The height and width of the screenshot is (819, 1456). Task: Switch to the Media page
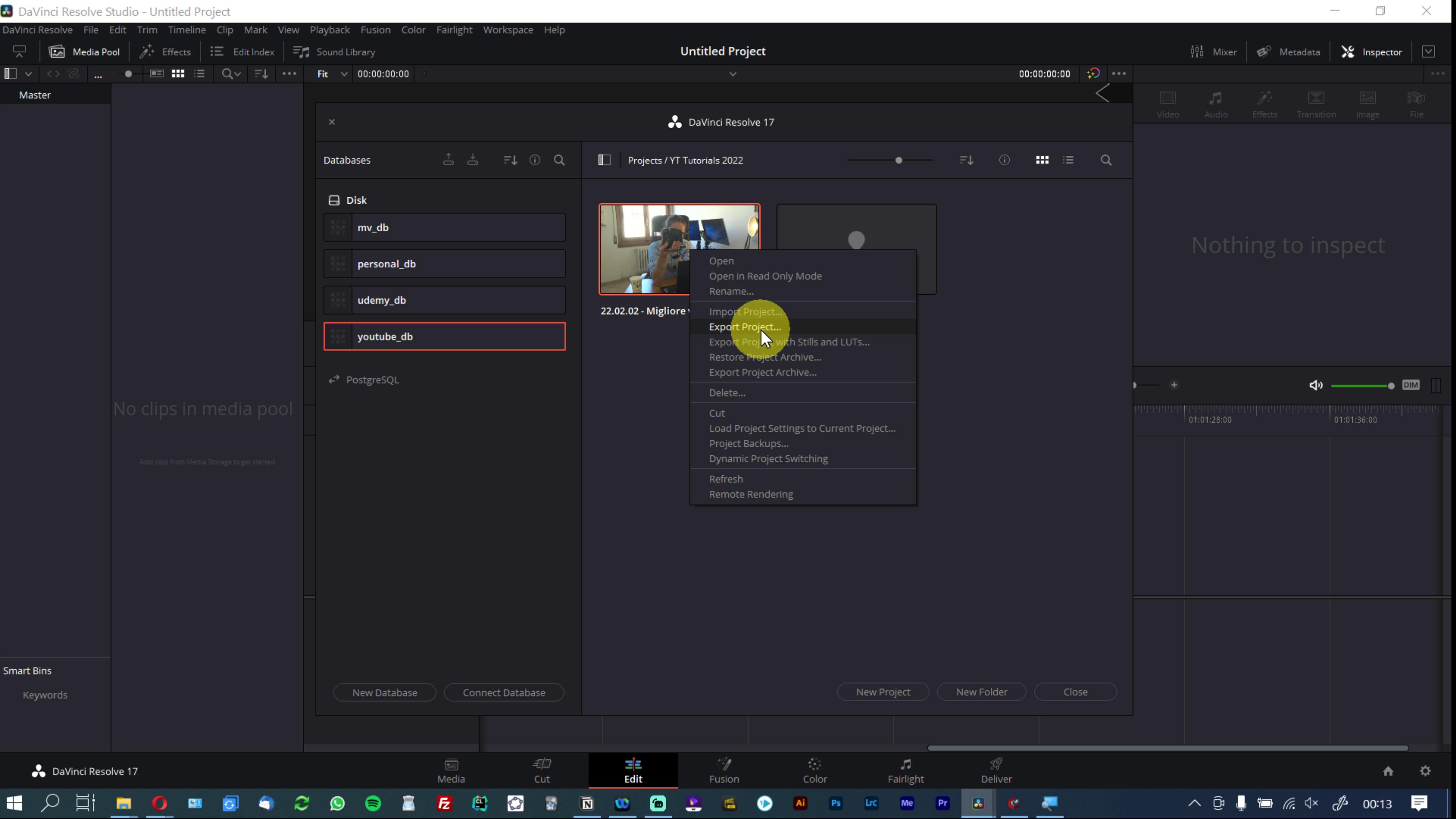(x=450, y=770)
